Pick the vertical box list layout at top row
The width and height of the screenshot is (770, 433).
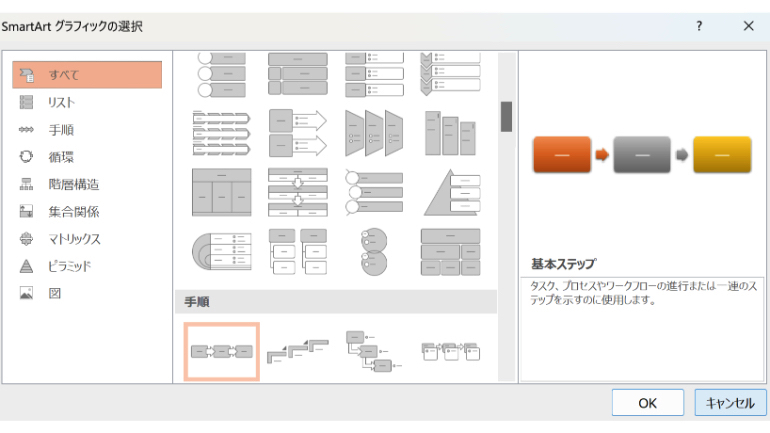click(298, 74)
